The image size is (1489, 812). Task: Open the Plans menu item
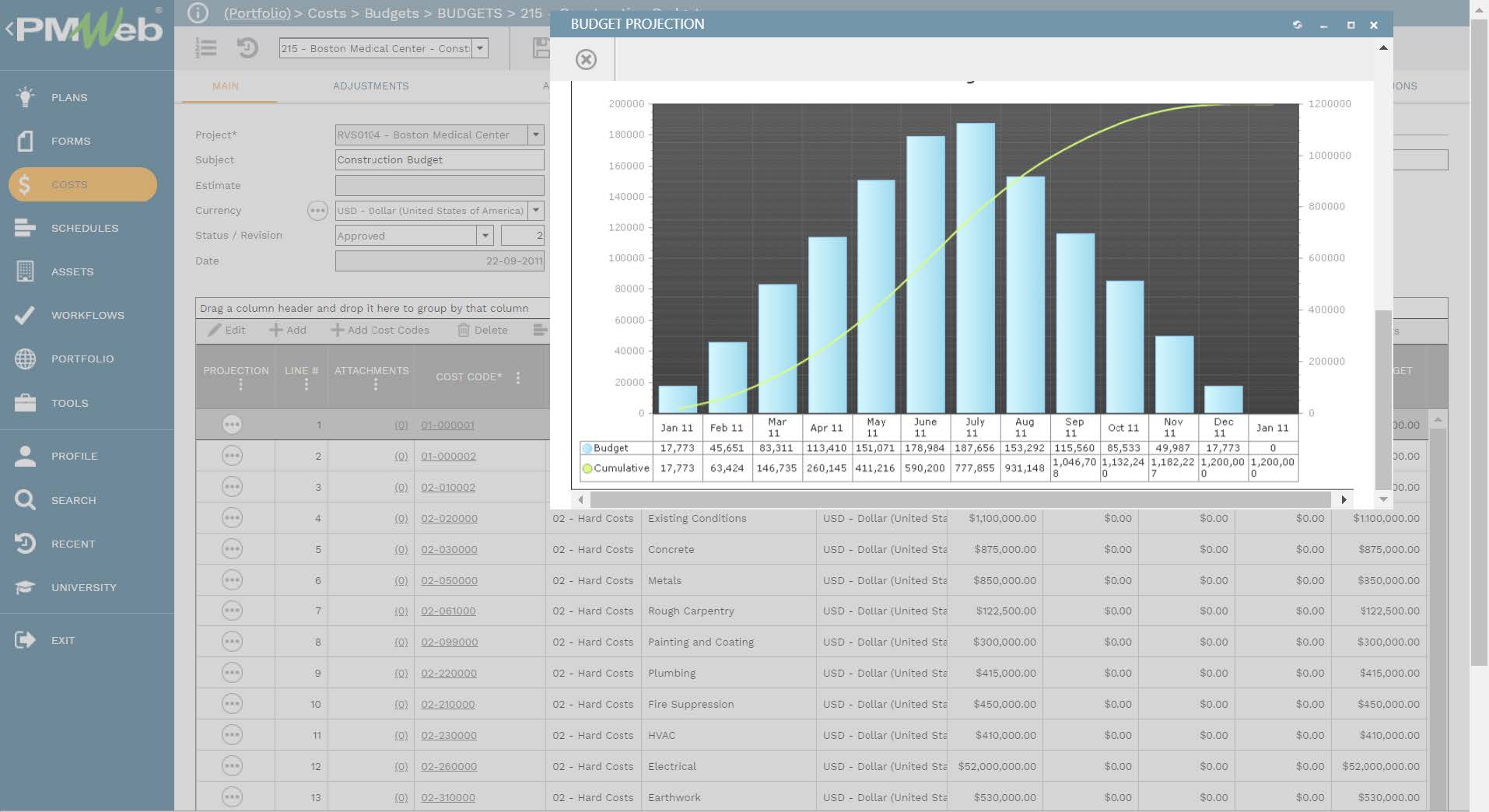69,97
